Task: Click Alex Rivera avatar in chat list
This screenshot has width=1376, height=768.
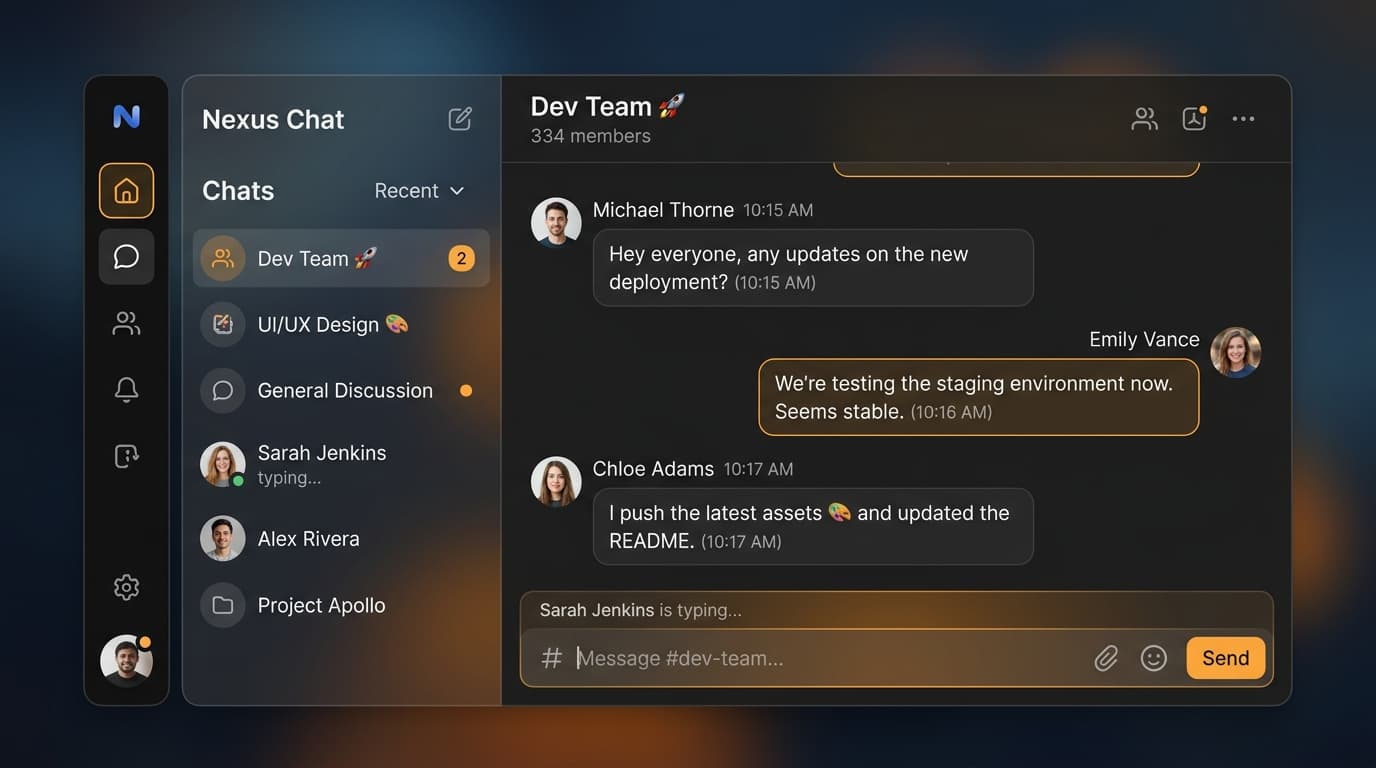Action: pyautogui.click(x=223, y=538)
